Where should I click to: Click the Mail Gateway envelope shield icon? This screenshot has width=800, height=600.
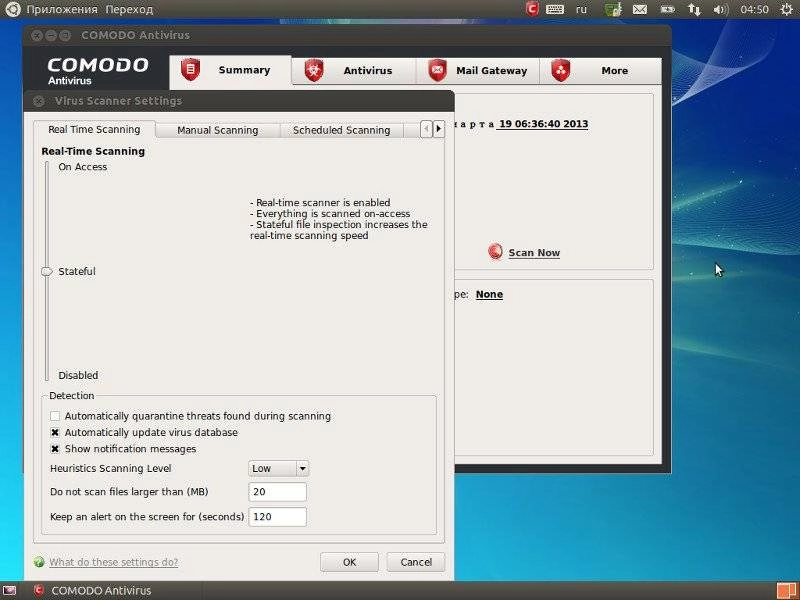(x=437, y=70)
